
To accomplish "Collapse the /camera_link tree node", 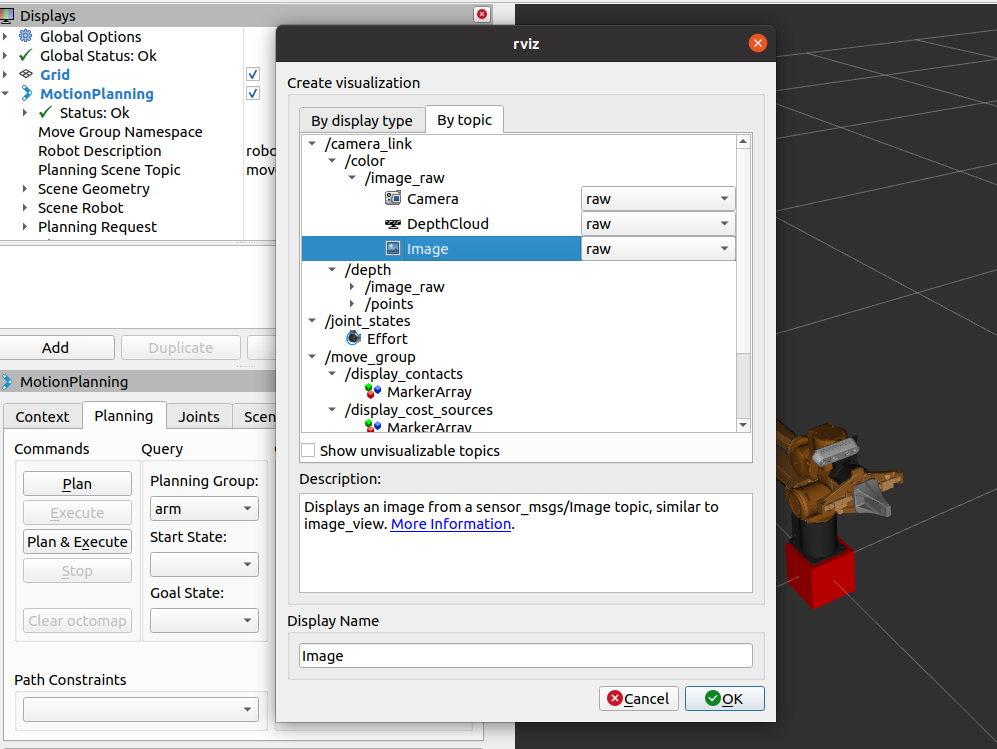I will [312, 144].
